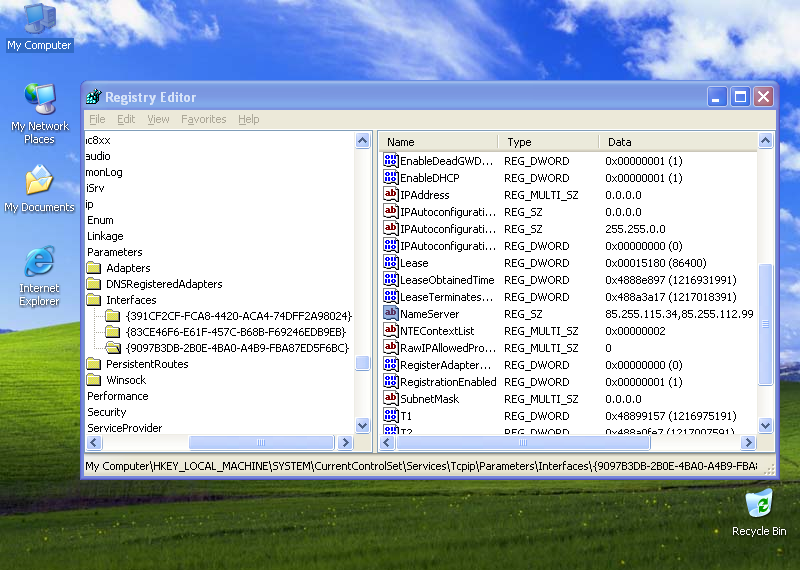Open the File menu
This screenshot has height=570, width=800.
[x=97, y=119]
